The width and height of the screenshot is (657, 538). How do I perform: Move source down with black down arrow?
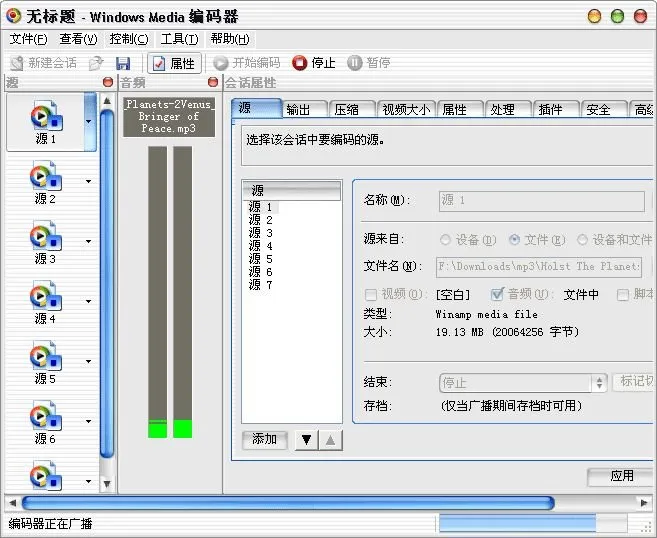click(306, 440)
